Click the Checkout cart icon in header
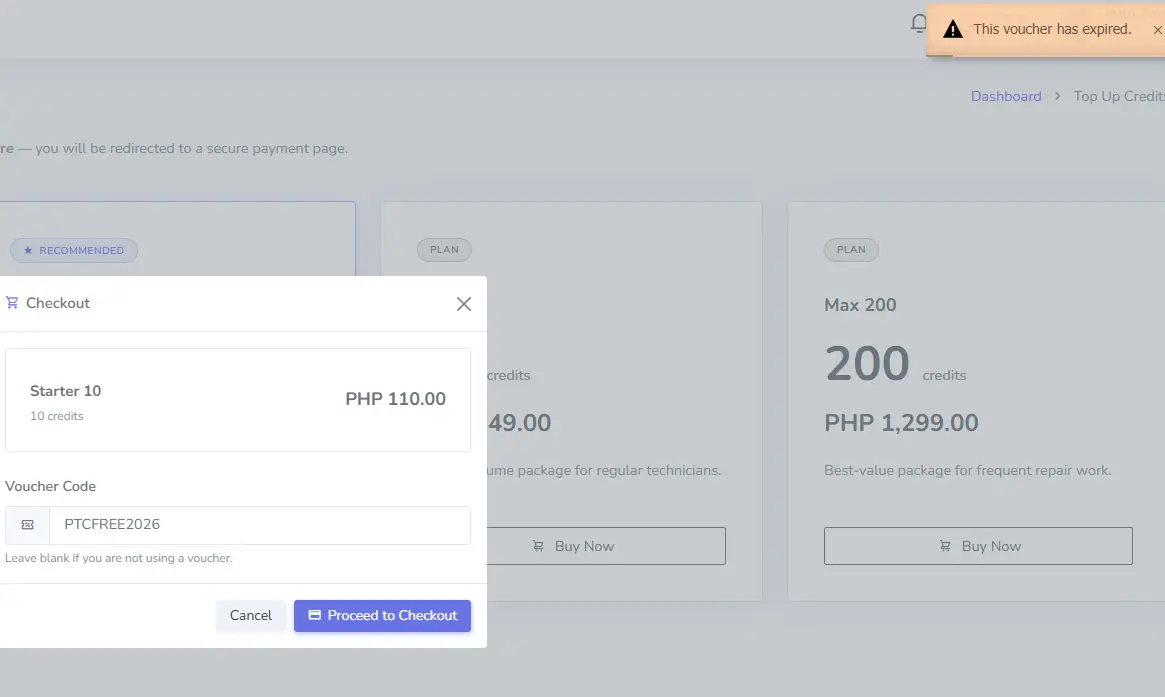The height and width of the screenshot is (697, 1165). [12, 302]
